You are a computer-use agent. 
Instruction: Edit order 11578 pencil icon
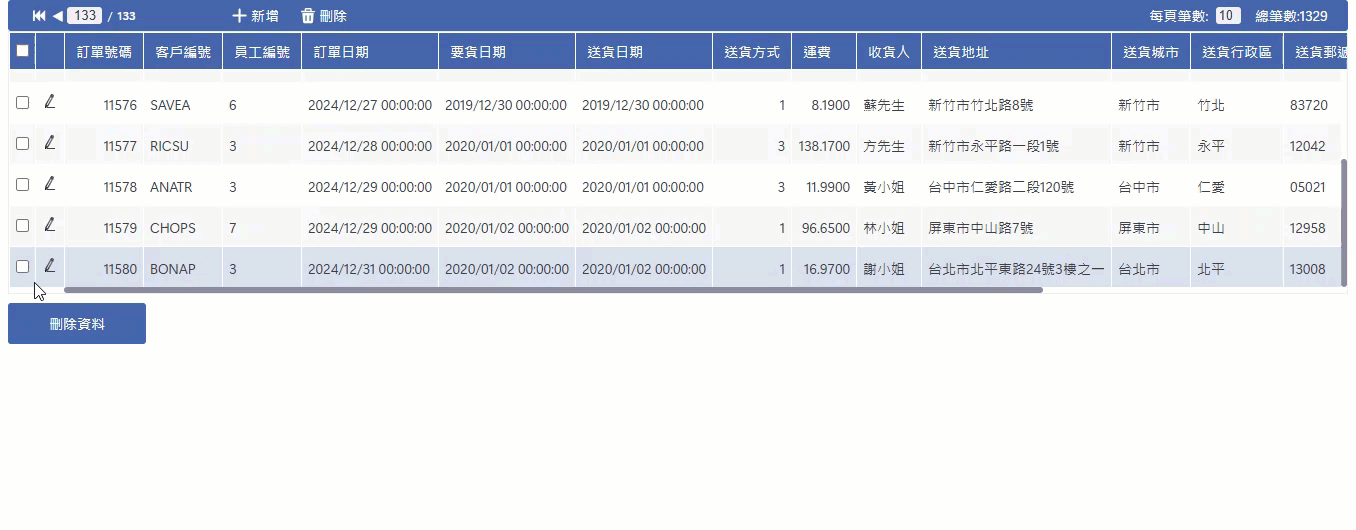click(x=50, y=184)
